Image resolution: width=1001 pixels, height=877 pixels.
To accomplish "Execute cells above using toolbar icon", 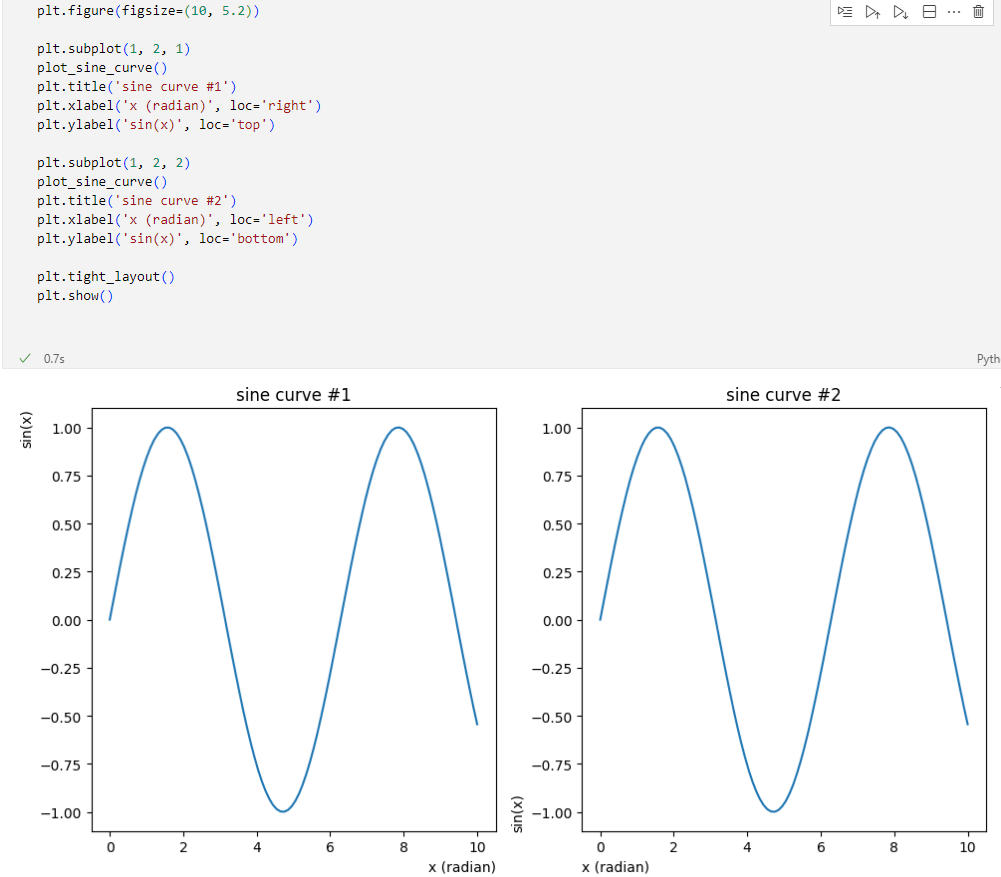I will [873, 12].
